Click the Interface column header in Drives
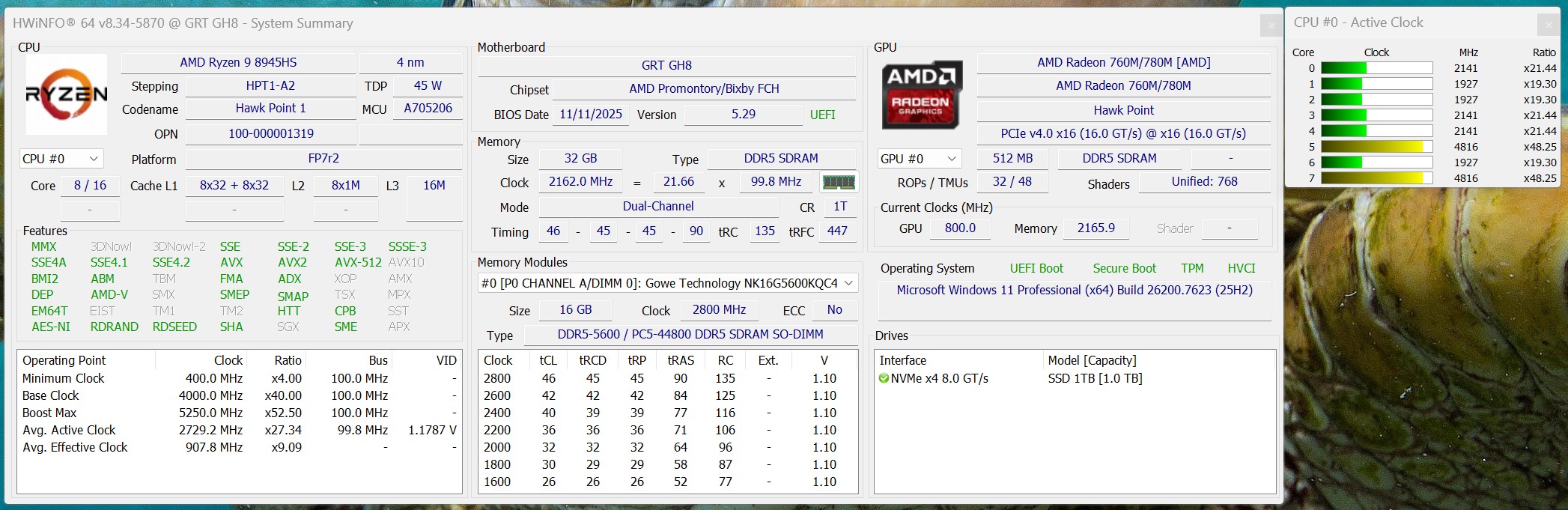This screenshot has width=1568, height=510. click(903, 360)
